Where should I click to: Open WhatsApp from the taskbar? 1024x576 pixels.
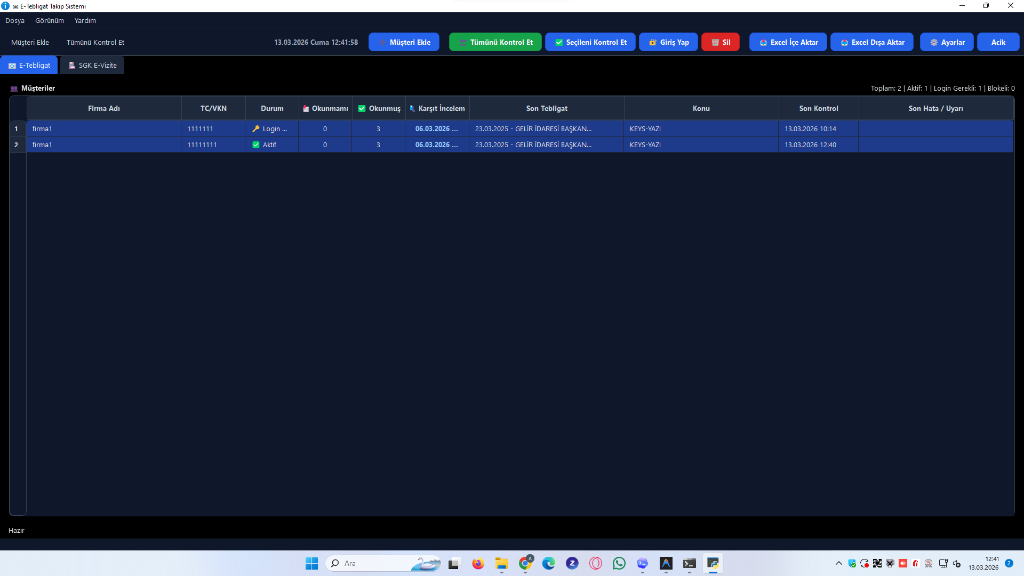pyautogui.click(x=619, y=563)
